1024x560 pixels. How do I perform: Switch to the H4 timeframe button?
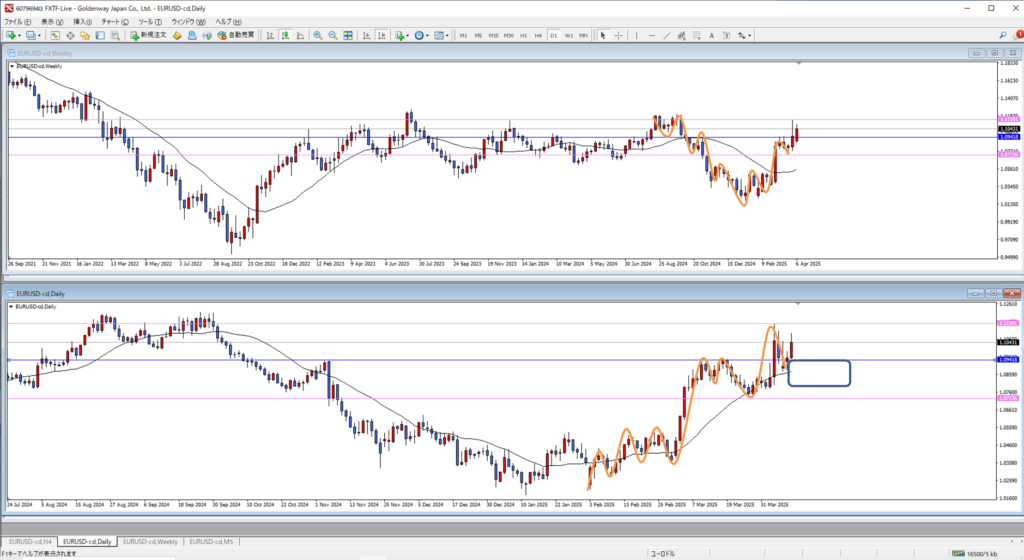tap(538, 35)
